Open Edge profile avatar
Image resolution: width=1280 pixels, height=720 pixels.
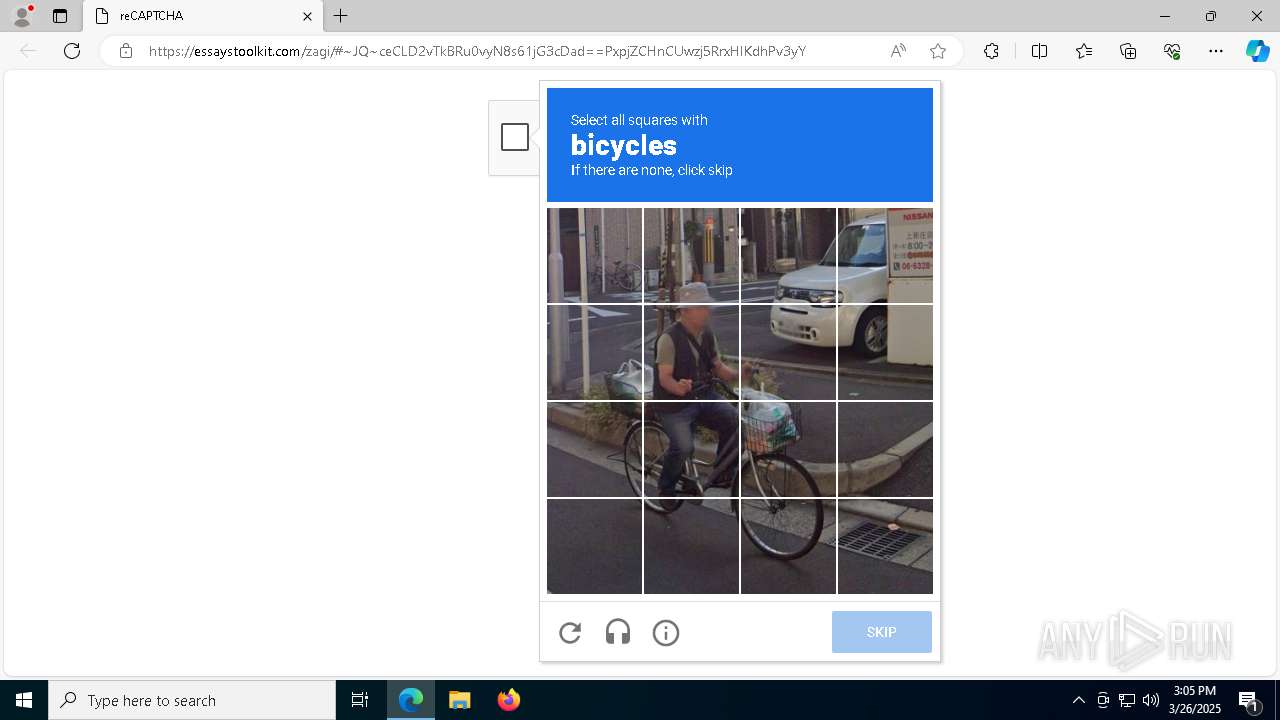tap(22, 16)
